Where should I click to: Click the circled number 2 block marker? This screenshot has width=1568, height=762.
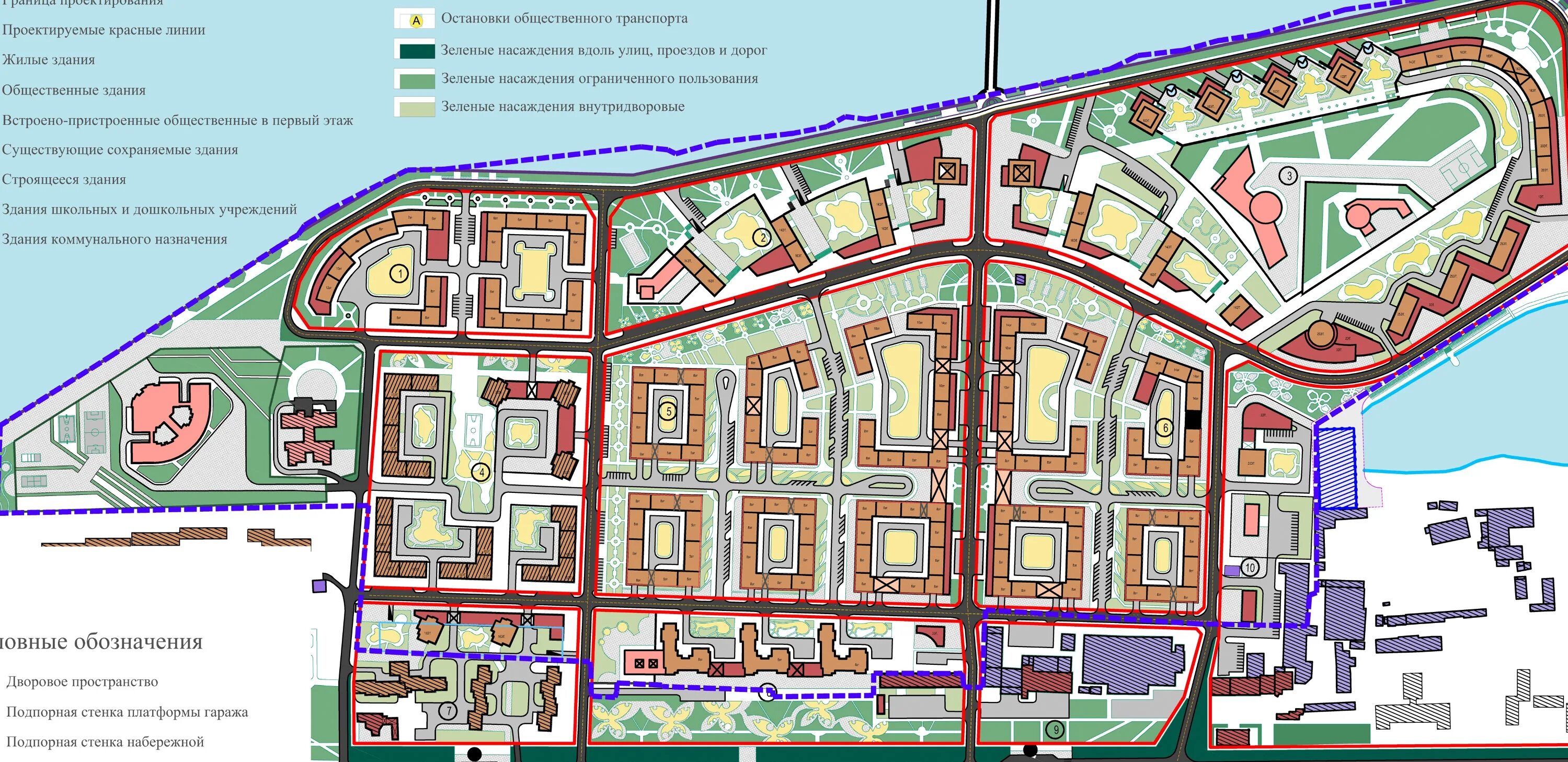[763, 237]
